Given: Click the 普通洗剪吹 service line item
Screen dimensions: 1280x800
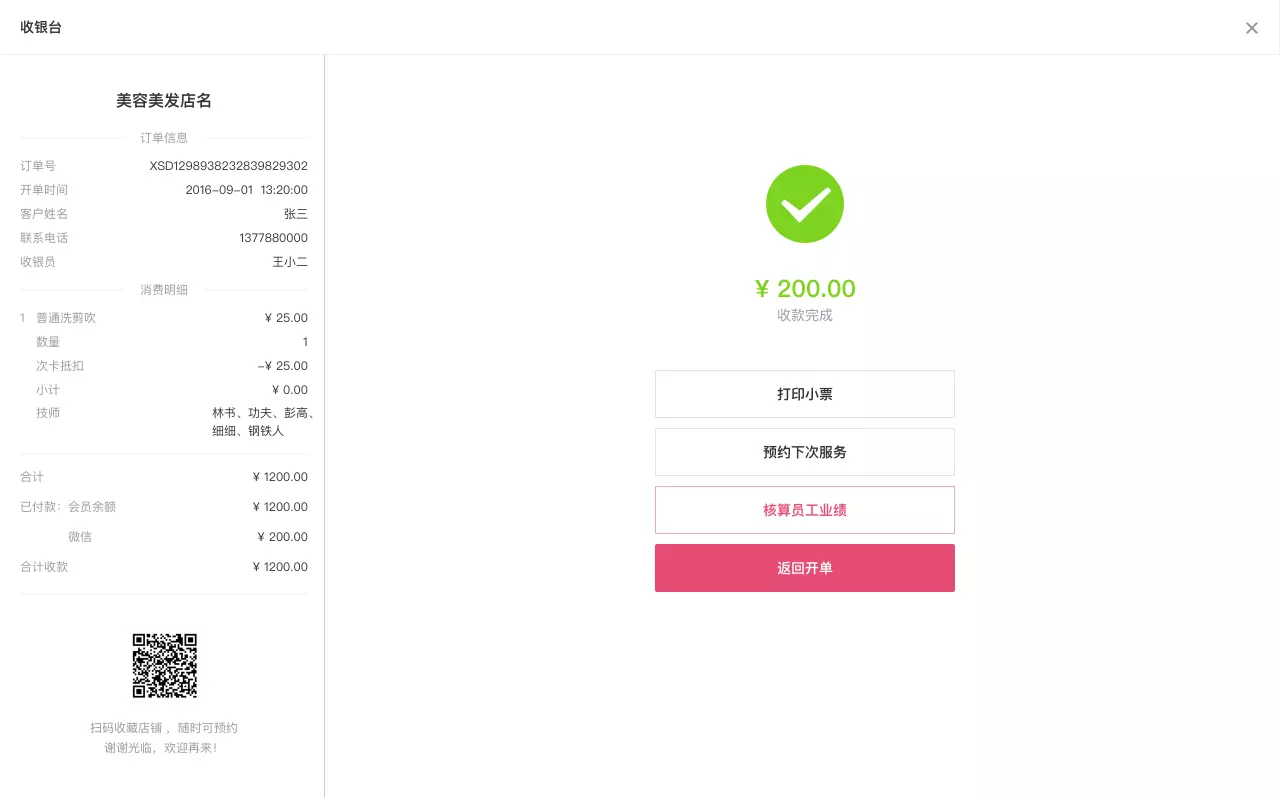Looking at the screenshot, I should coord(64,317).
